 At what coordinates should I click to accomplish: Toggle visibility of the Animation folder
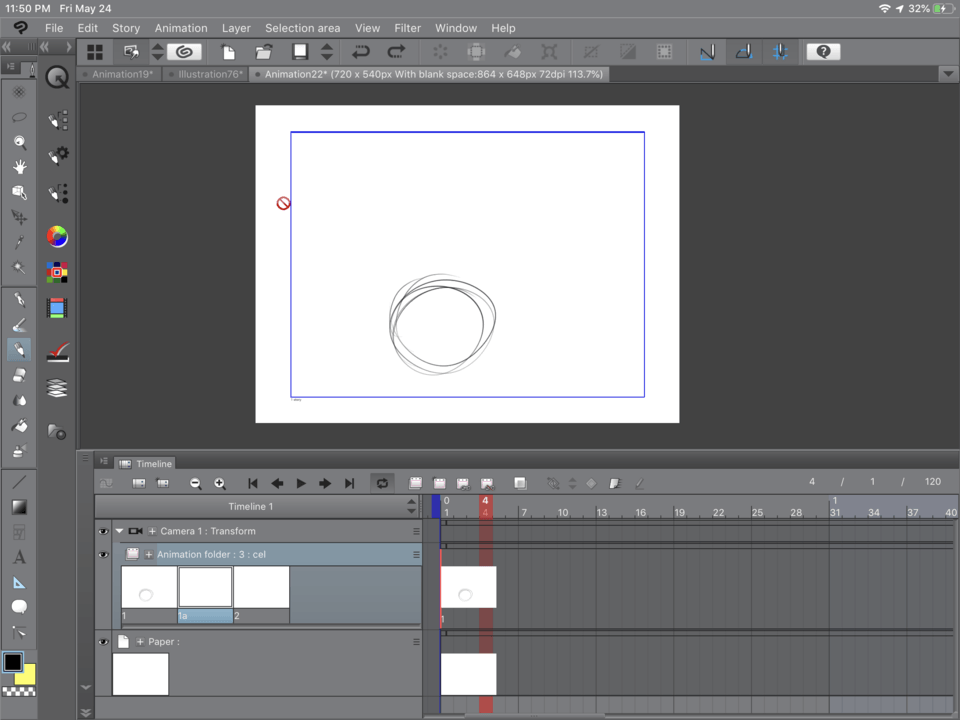[103, 554]
